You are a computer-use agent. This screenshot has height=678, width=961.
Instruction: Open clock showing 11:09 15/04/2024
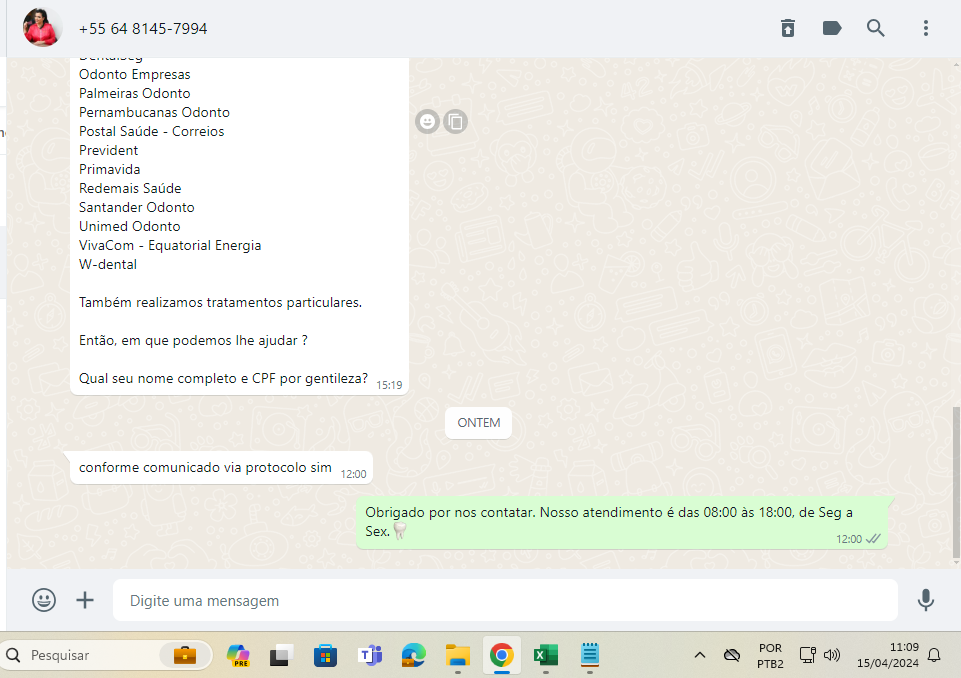coord(887,655)
